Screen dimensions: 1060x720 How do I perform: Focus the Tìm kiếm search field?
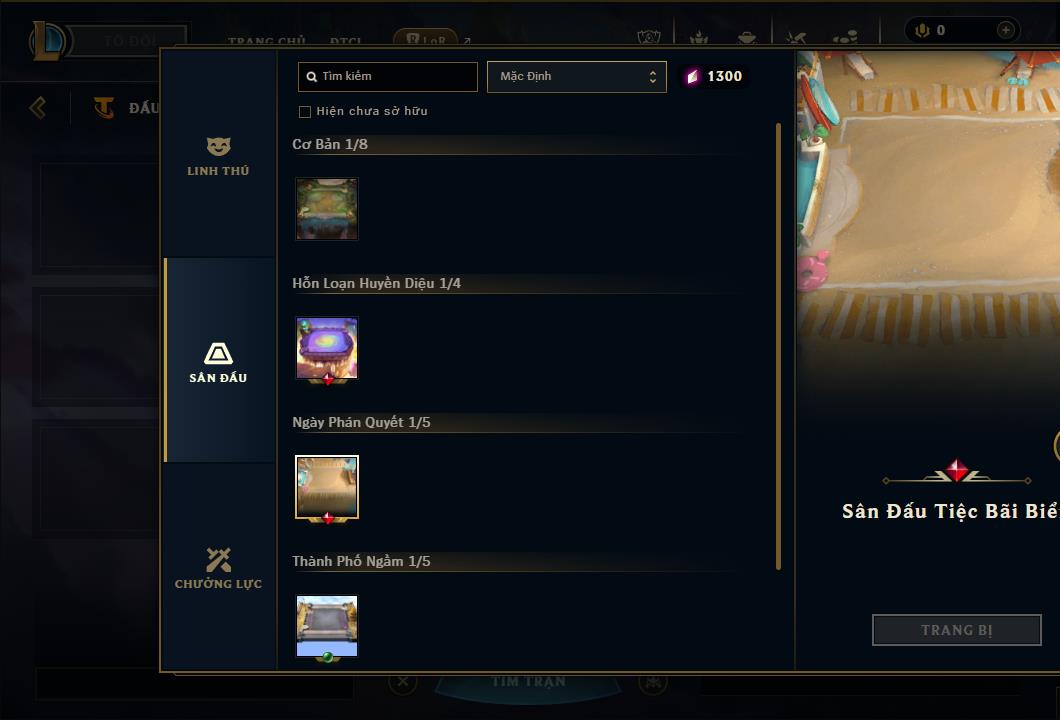pyautogui.click(x=387, y=76)
